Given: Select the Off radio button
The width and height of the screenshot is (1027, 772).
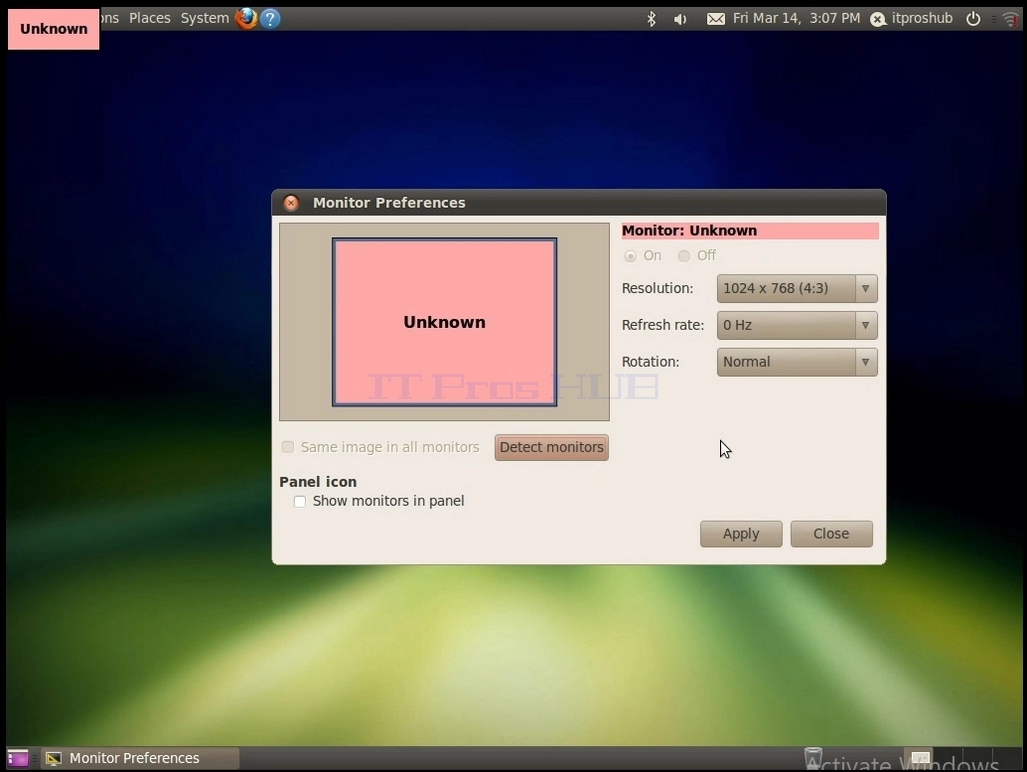Looking at the screenshot, I should pyautogui.click(x=684, y=256).
